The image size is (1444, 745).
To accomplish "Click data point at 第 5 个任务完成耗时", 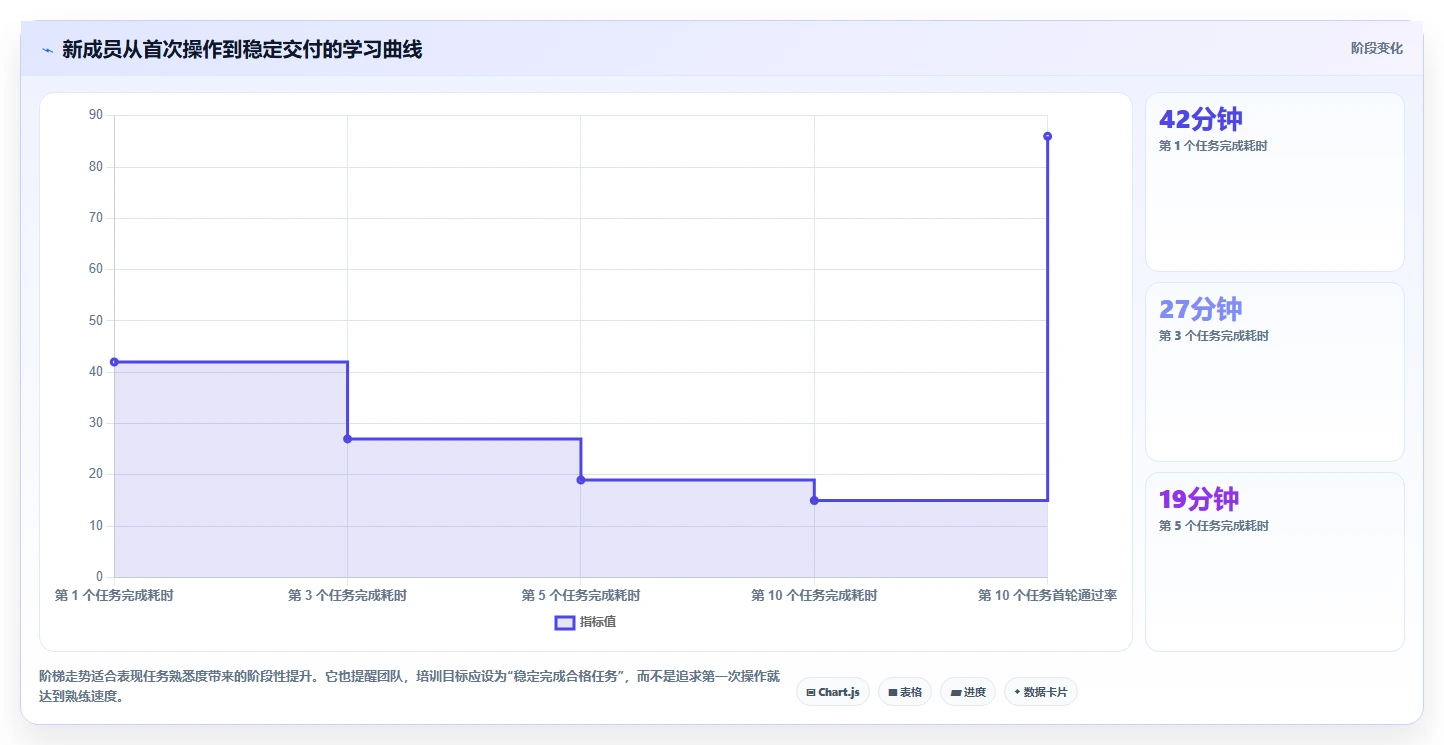I will 581,480.
